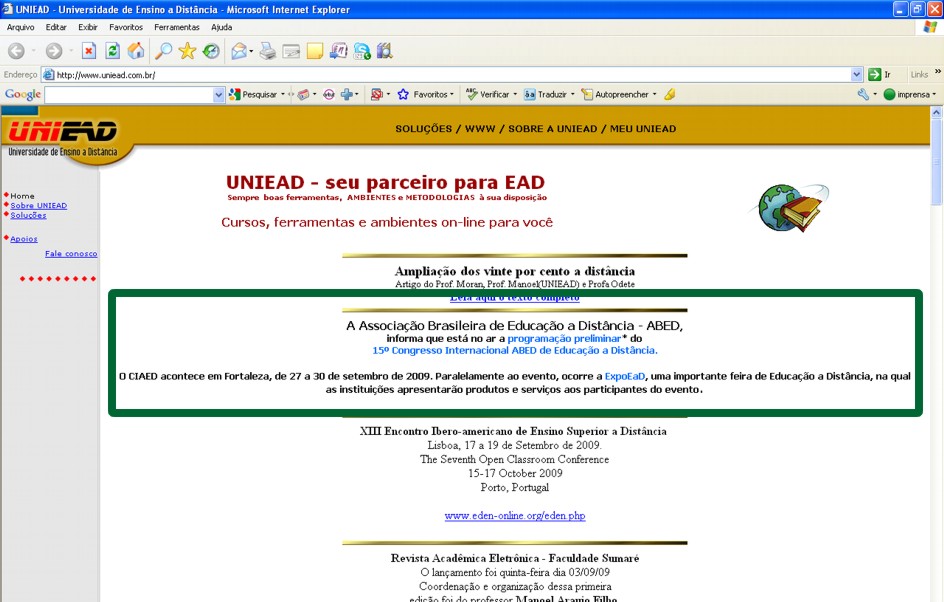Viewport: 944px width, 602px height.
Task: Open Favorites pane with yellow star icon
Action: tap(187, 51)
